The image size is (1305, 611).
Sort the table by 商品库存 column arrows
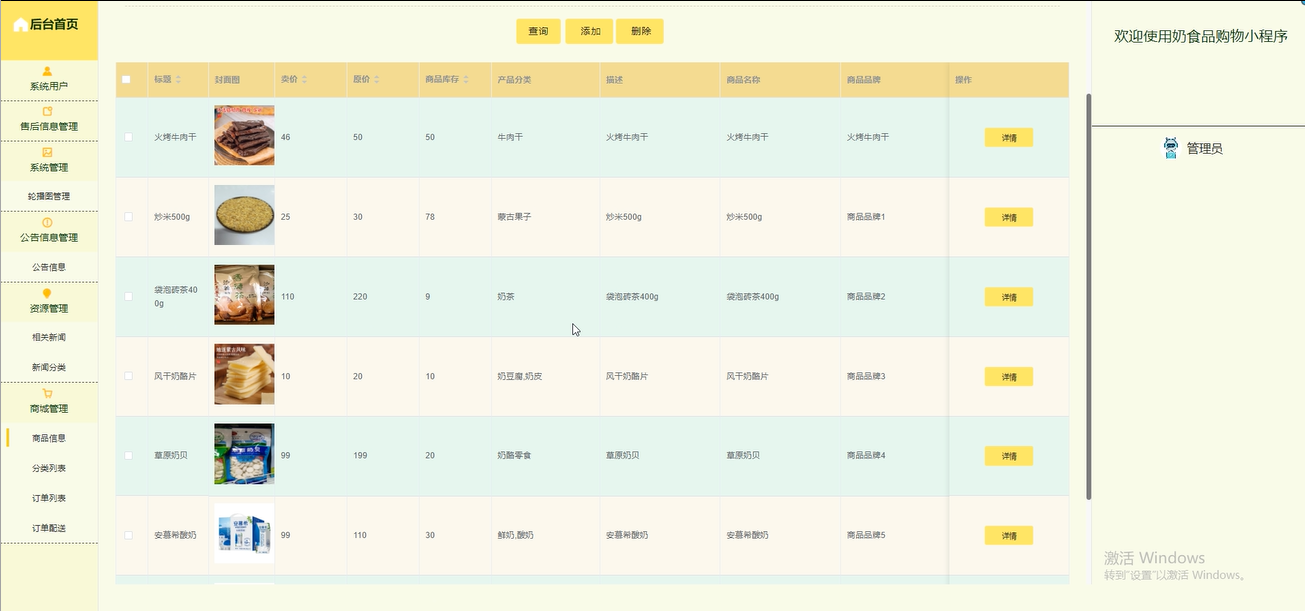(x=467, y=79)
